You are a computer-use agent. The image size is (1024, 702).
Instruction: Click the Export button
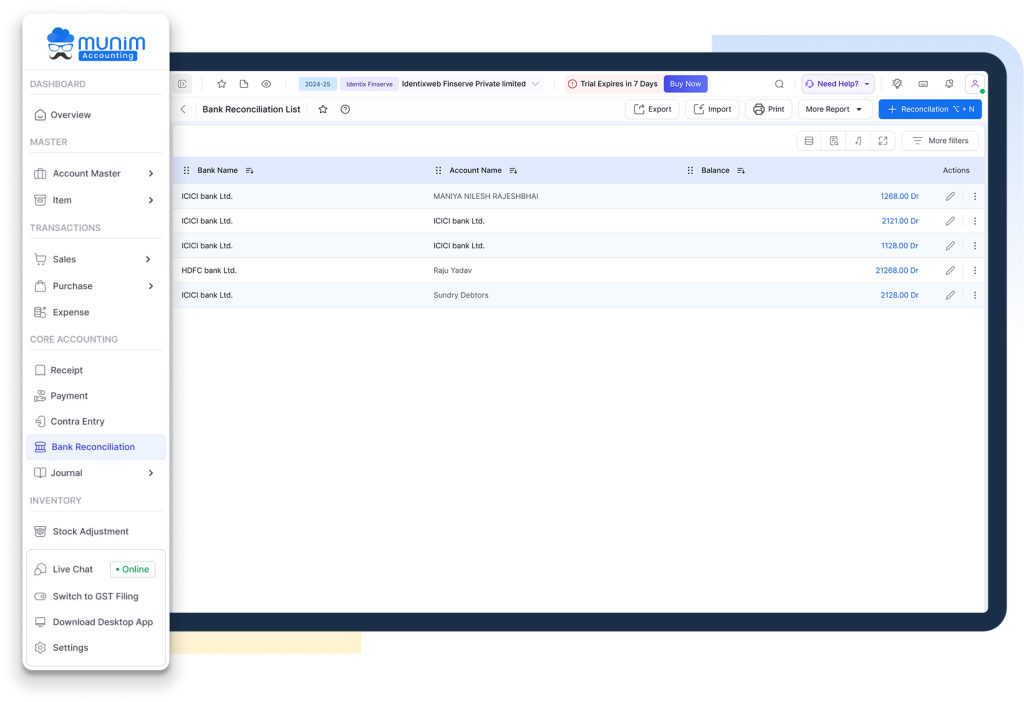[x=652, y=109]
